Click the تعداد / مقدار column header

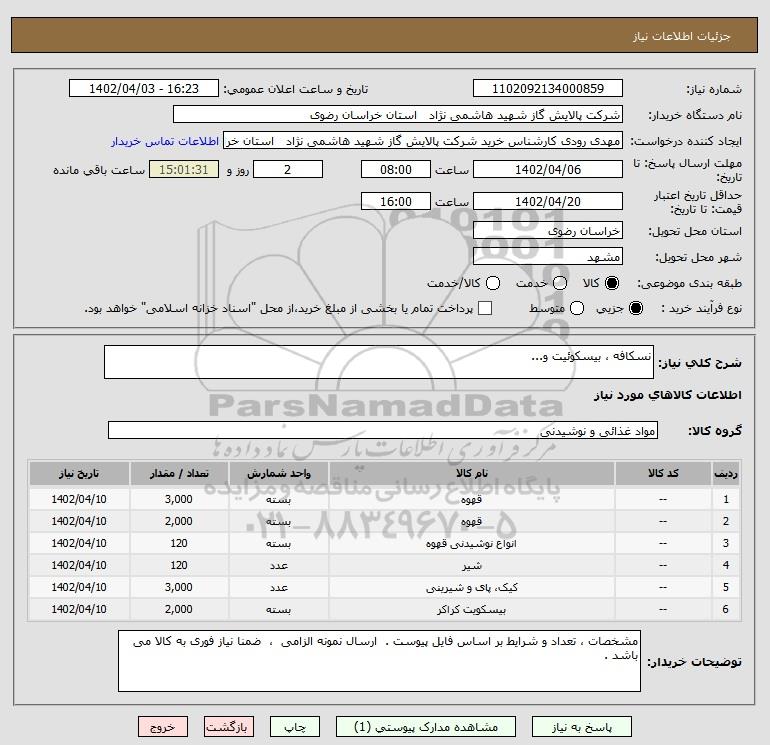point(179,473)
